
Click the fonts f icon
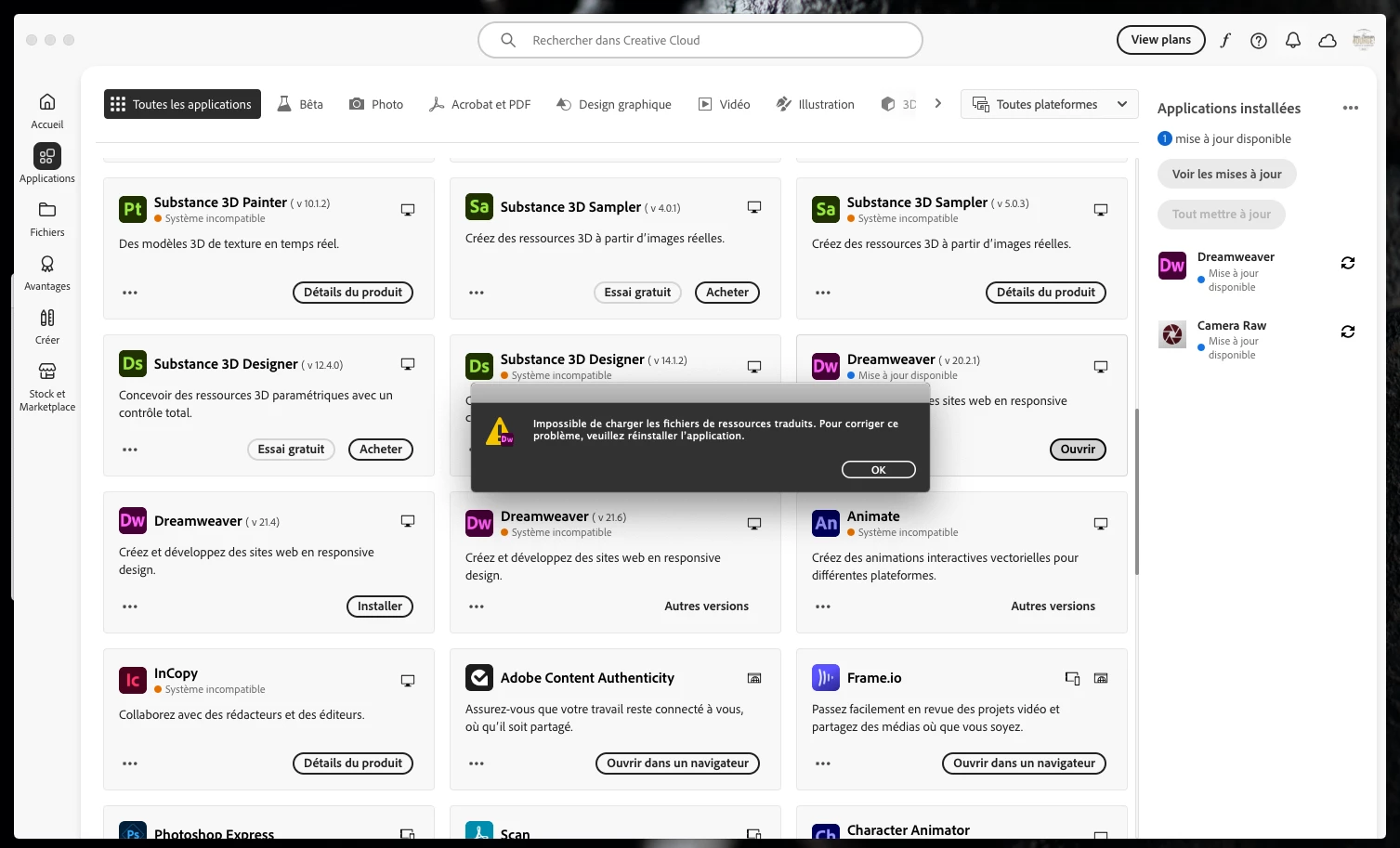pos(1225,40)
